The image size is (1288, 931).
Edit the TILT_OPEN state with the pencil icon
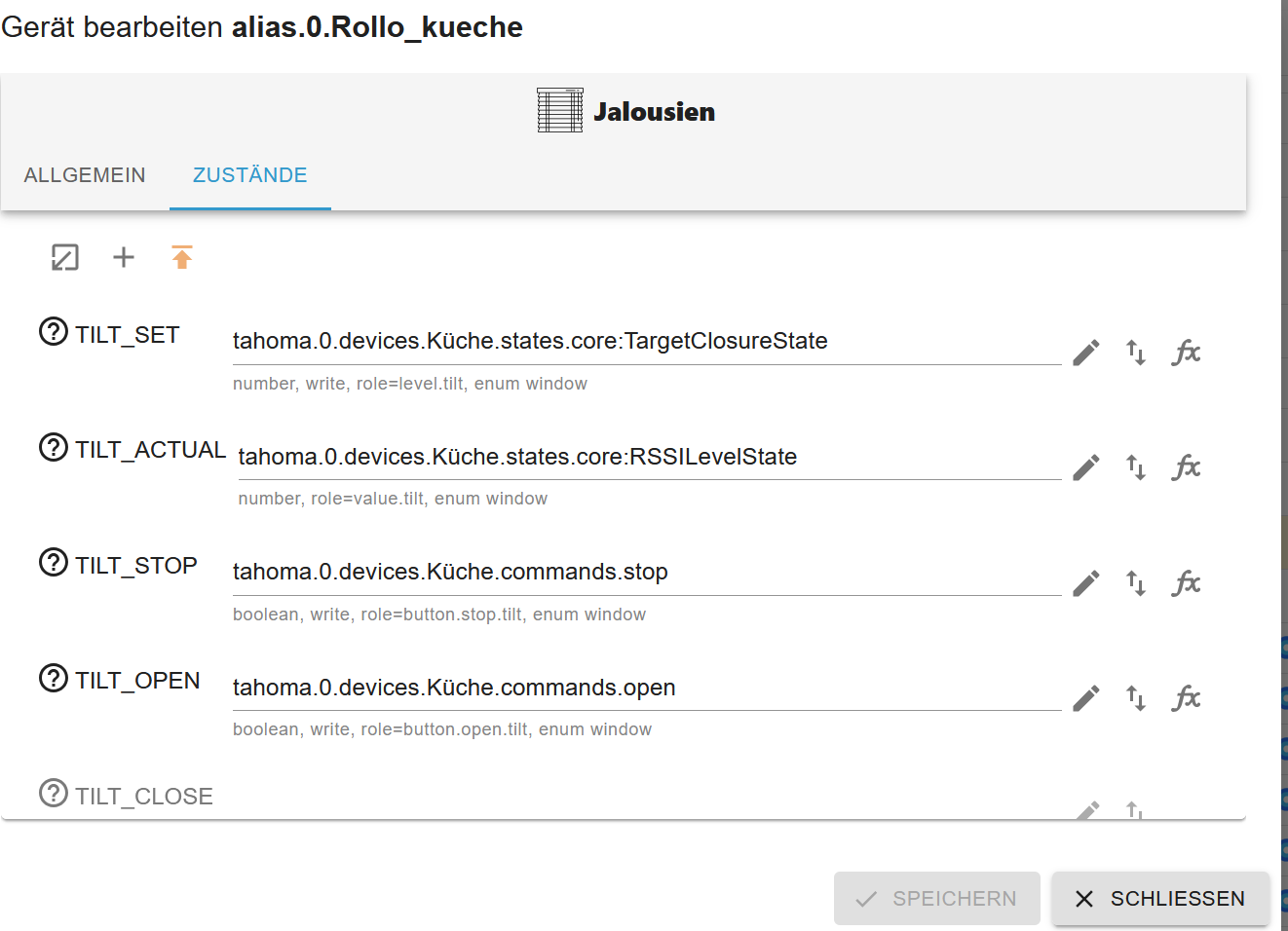click(x=1085, y=698)
